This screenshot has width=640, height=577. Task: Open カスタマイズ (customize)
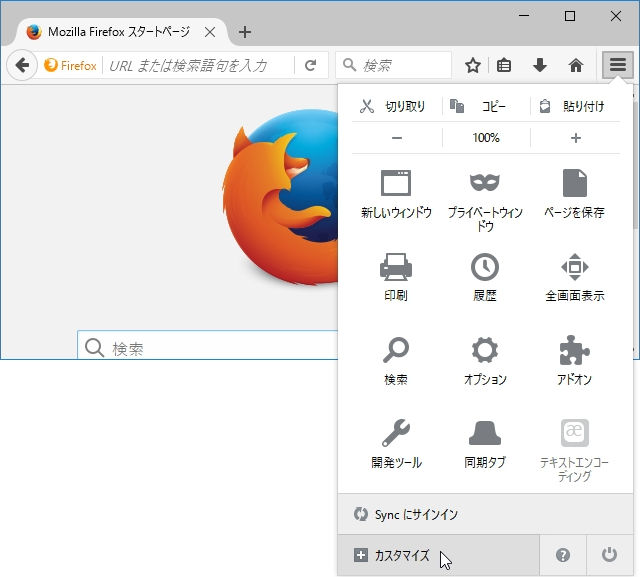tap(438, 555)
